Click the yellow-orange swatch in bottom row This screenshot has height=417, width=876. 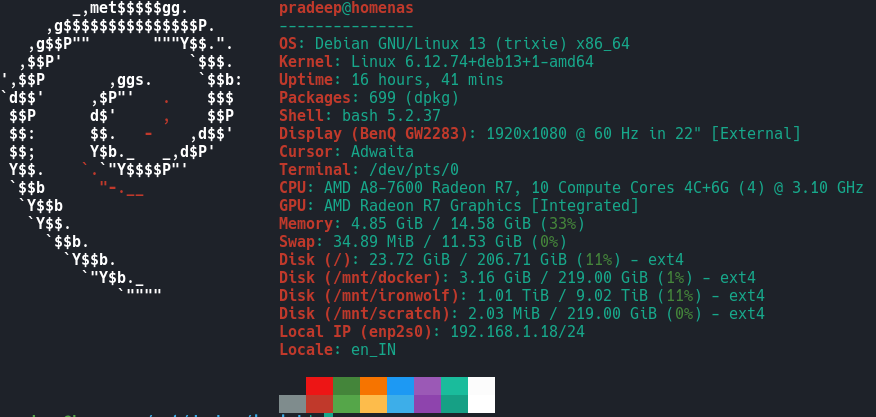click(373, 404)
